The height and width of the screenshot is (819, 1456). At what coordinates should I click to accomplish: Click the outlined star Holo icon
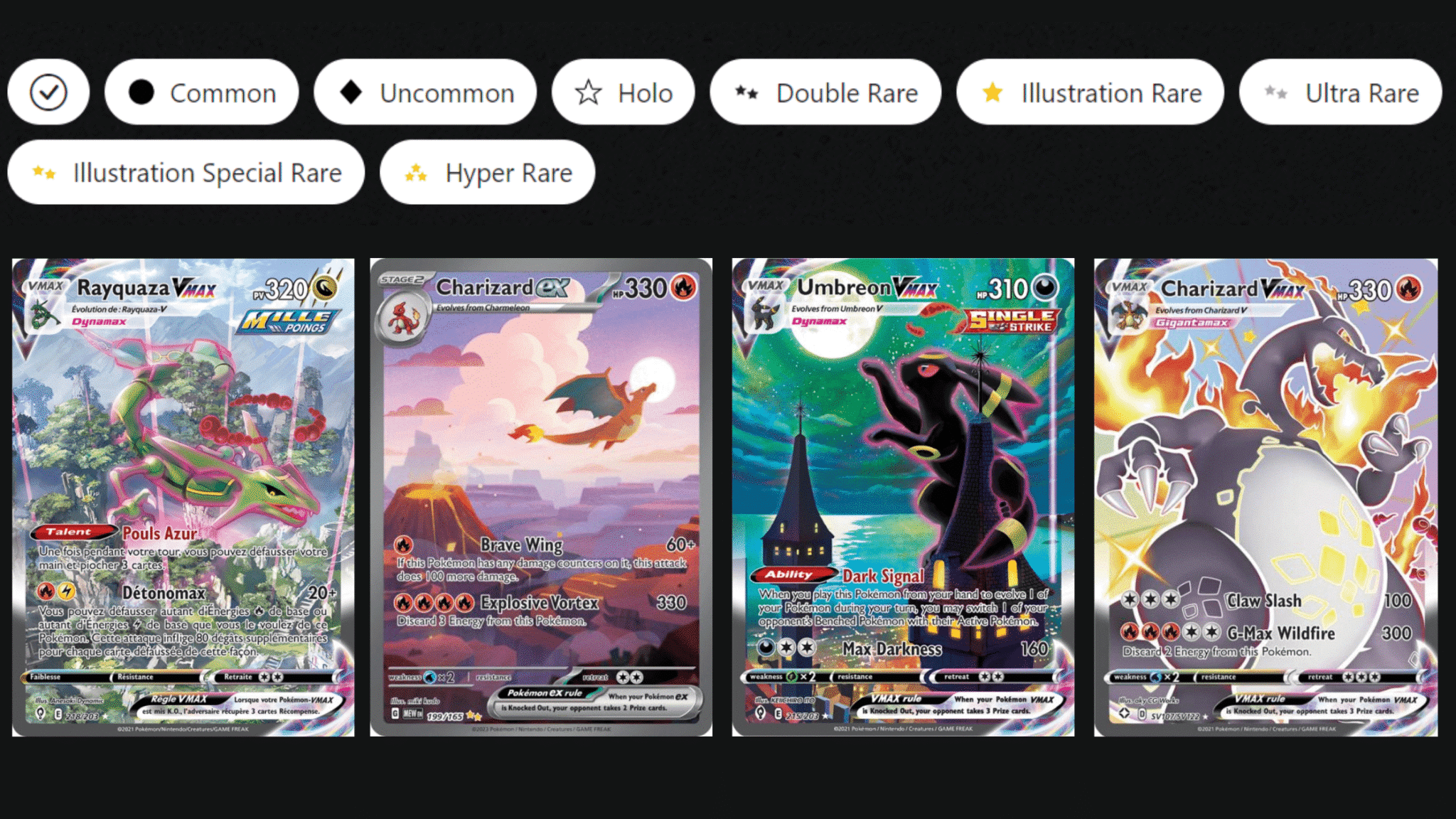589,92
